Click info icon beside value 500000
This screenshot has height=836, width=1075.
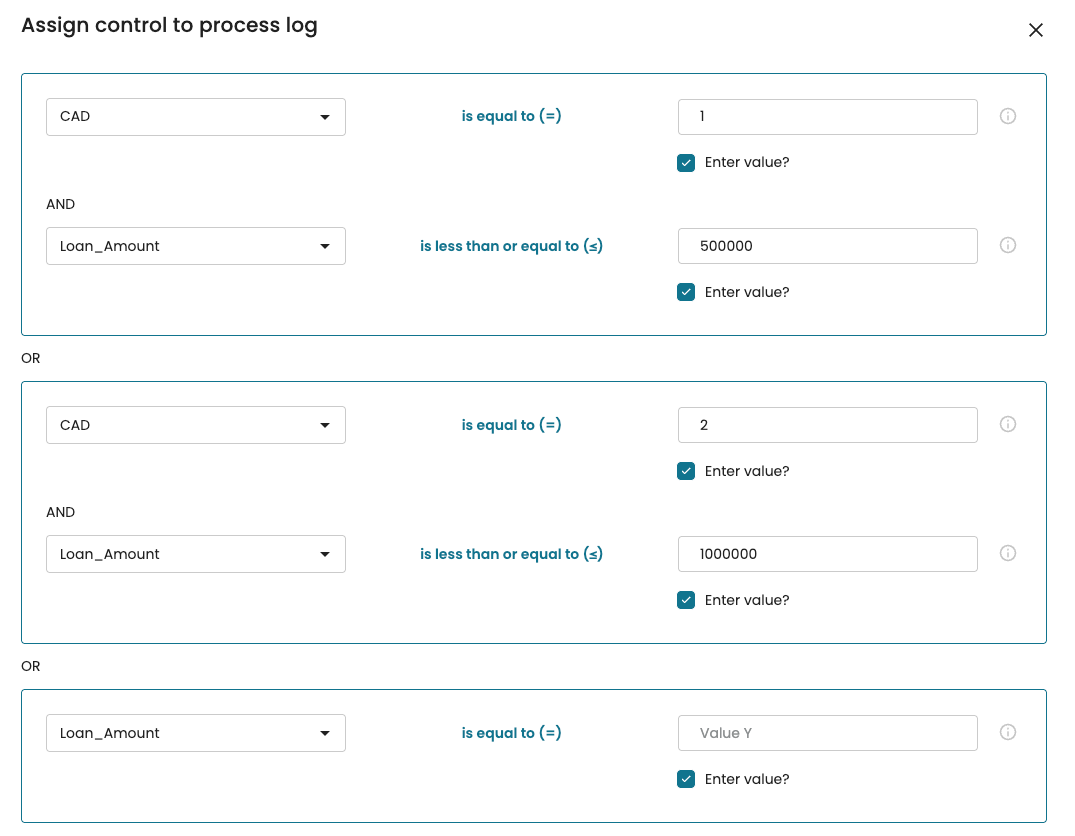click(1008, 245)
